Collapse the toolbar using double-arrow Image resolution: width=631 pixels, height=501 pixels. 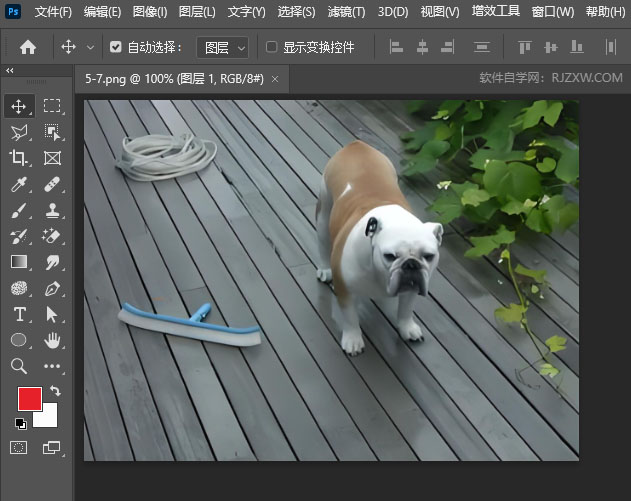tap(10, 71)
